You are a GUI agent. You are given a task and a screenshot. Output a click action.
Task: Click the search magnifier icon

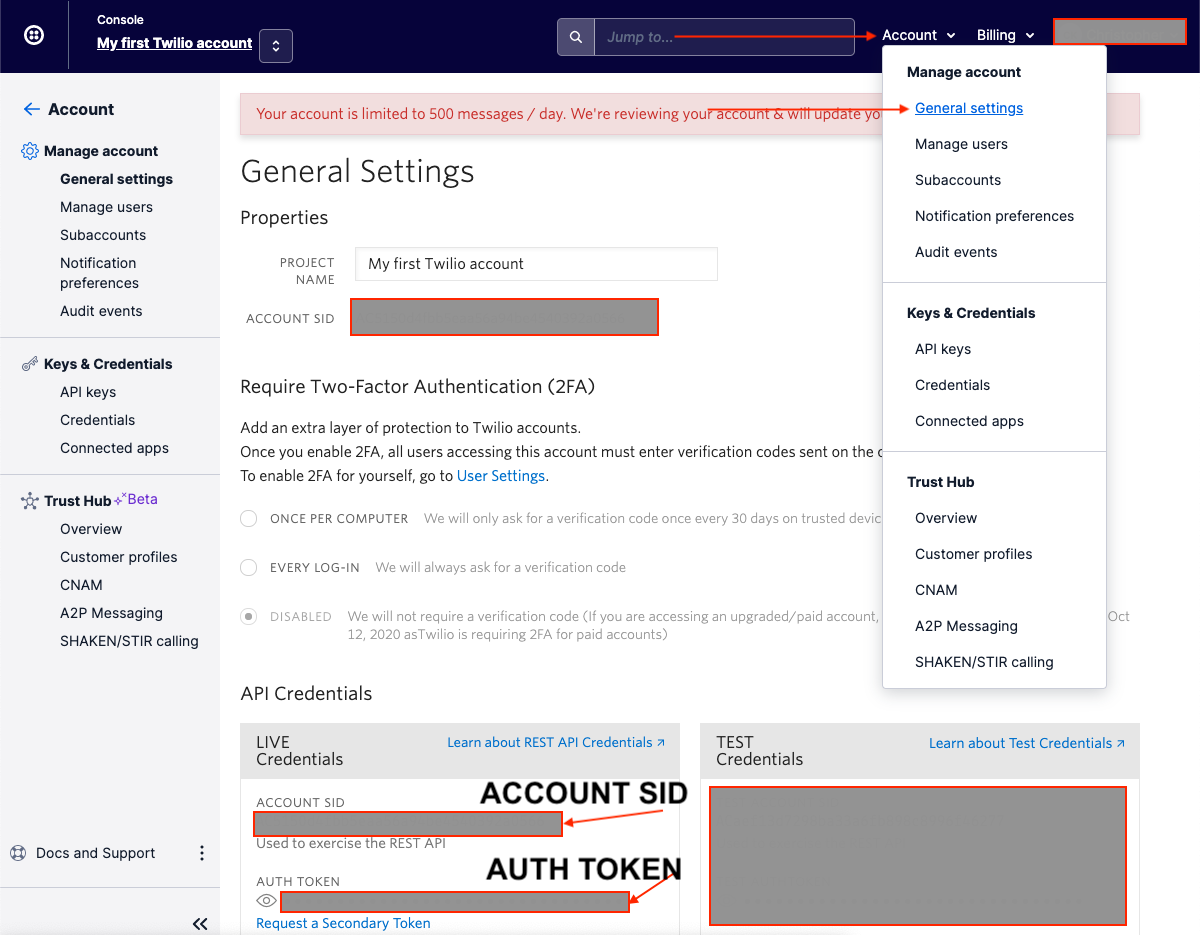pyautogui.click(x=576, y=37)
